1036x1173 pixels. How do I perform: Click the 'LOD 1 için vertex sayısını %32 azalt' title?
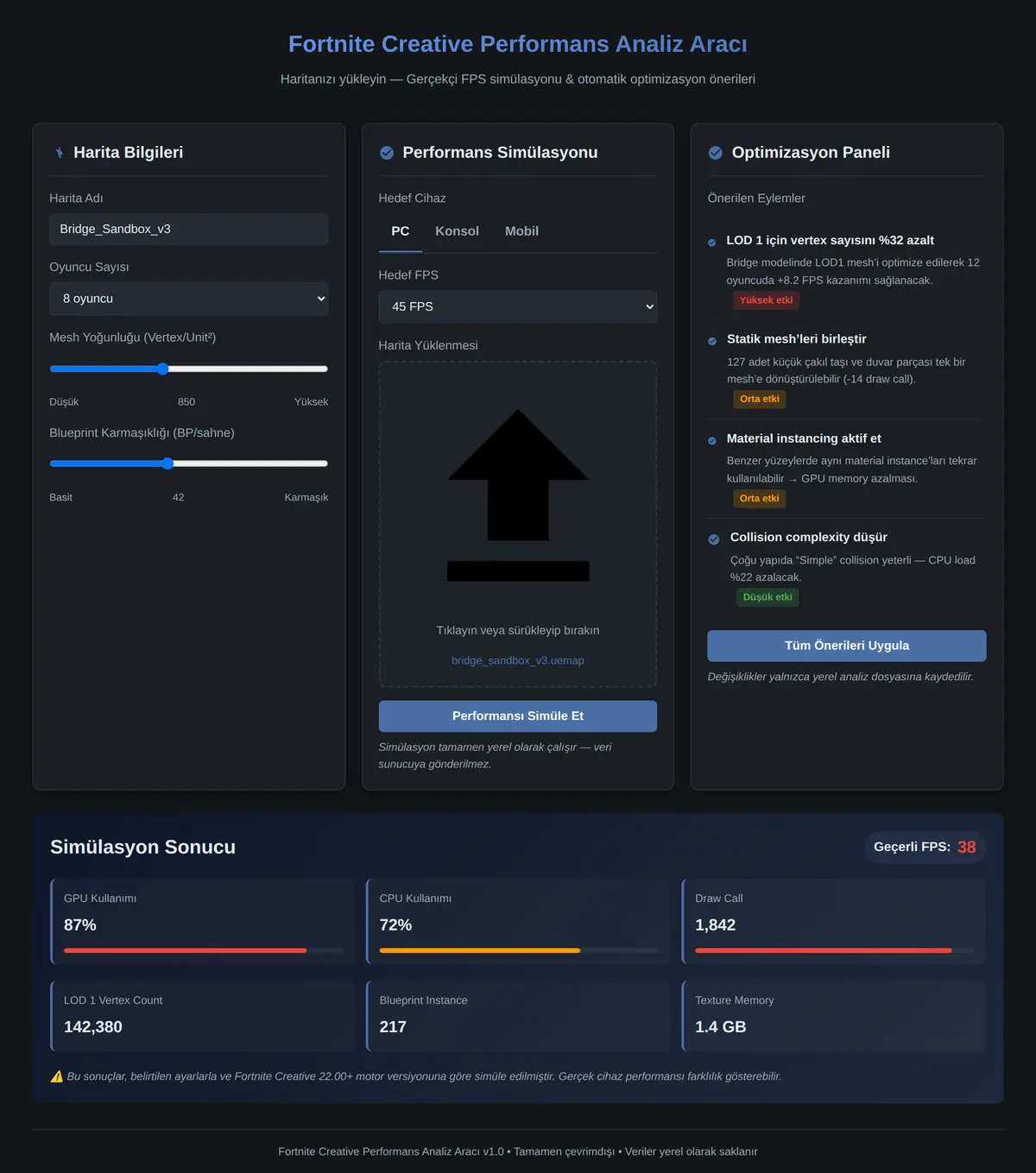point(830,240)
